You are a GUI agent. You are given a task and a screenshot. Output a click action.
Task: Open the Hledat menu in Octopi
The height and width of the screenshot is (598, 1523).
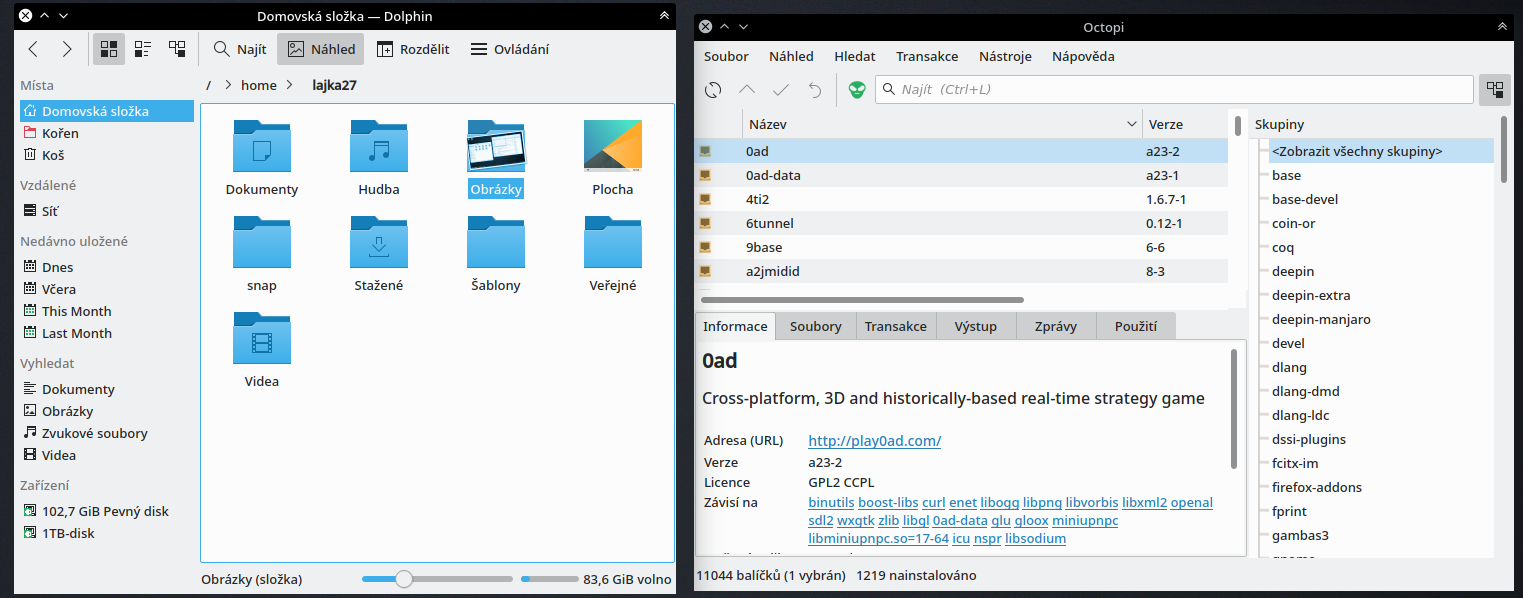tap(855, 57)
